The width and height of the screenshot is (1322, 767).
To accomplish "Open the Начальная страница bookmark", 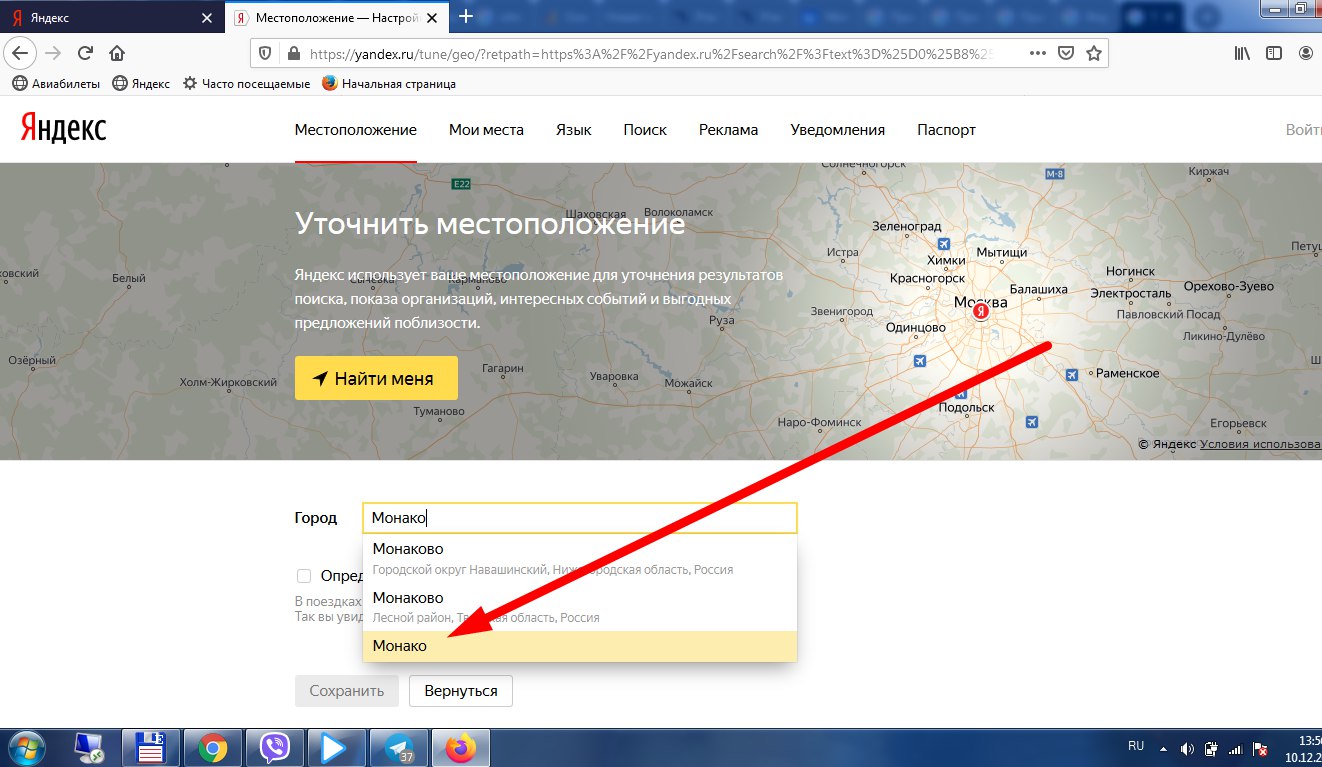I will [389, 84].
